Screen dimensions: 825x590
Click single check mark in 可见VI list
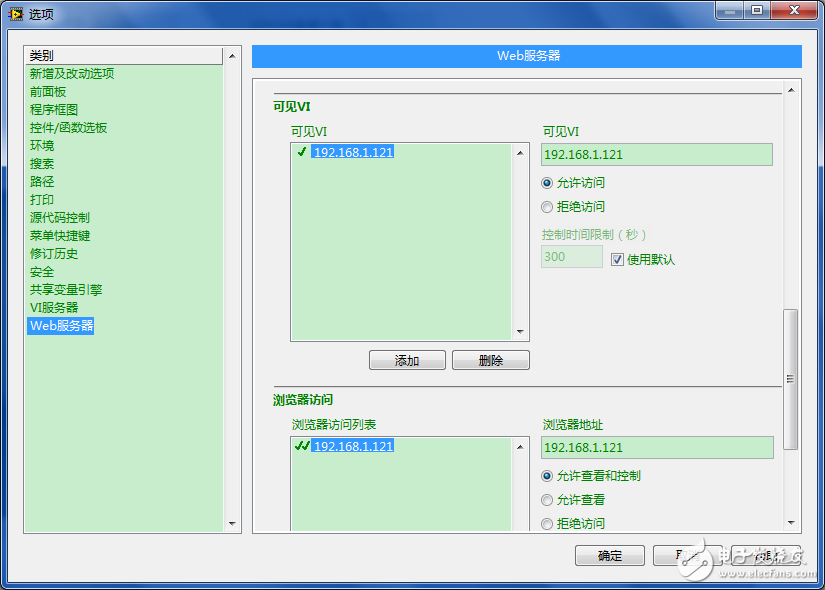tap(302, 152)
